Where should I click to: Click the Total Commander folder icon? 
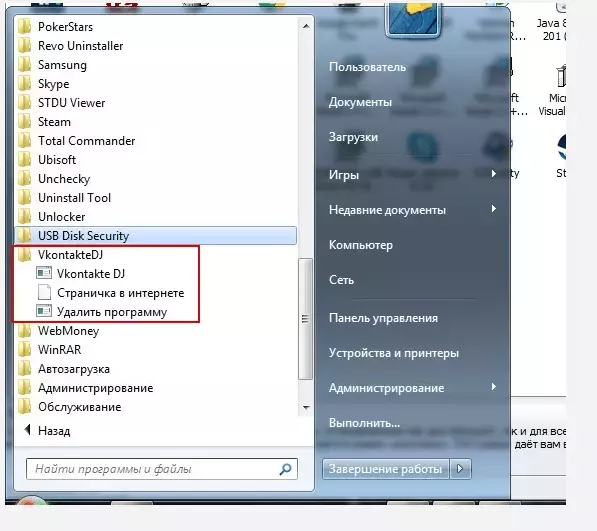click(x=25, y=141)
